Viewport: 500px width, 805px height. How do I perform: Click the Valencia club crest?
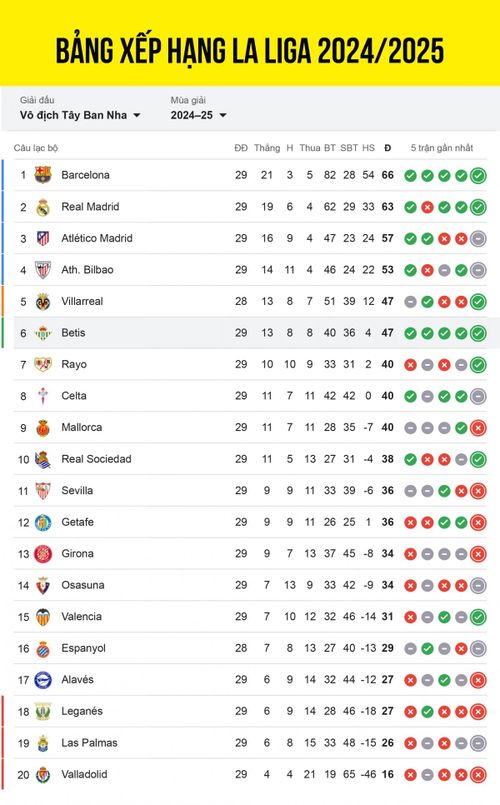coord(43,617)
